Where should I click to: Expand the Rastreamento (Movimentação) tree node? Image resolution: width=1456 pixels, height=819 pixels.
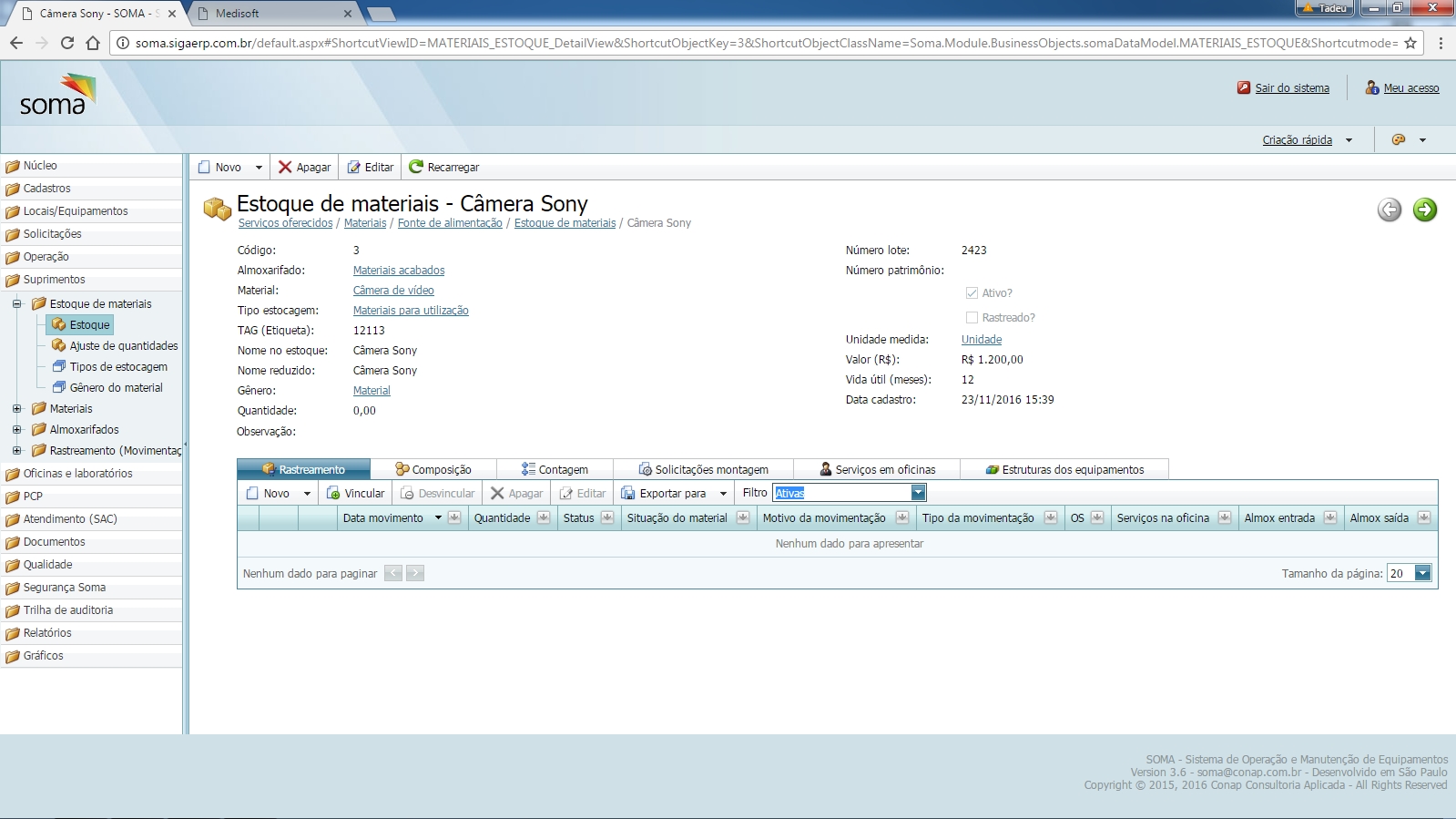click(16, 450)
